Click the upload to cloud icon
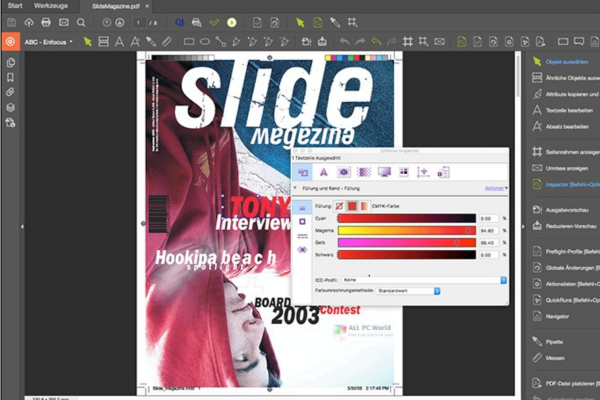 click(29, 23)
